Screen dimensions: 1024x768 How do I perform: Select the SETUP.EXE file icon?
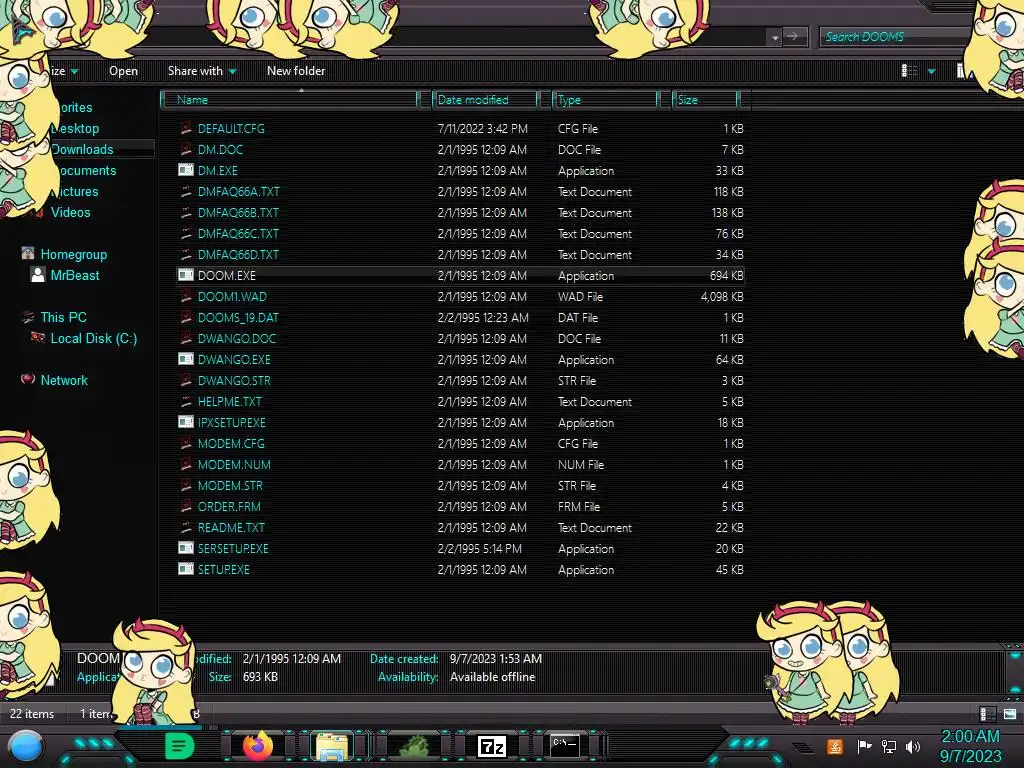coord(185,569)
